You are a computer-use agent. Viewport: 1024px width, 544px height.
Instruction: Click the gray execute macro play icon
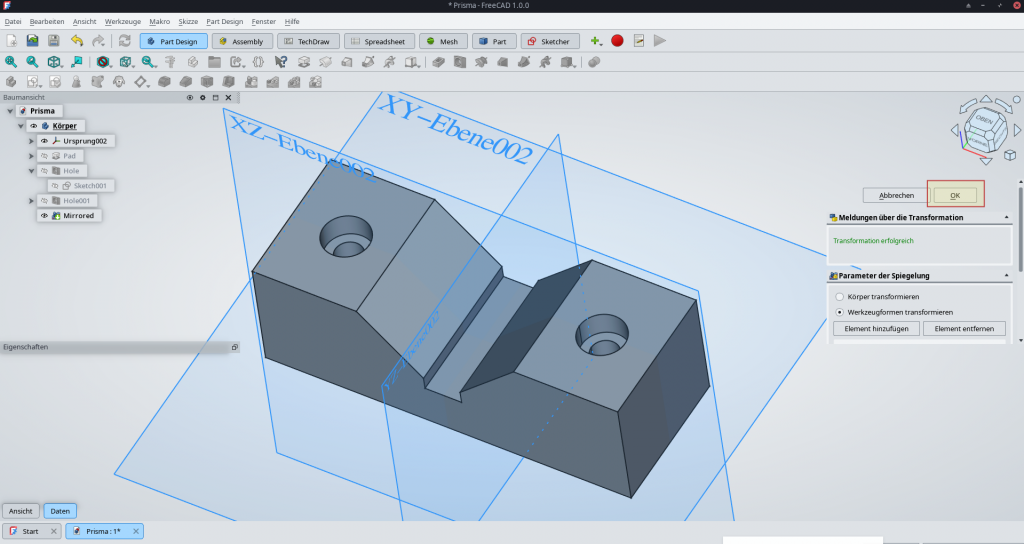(x=659, y=41)
